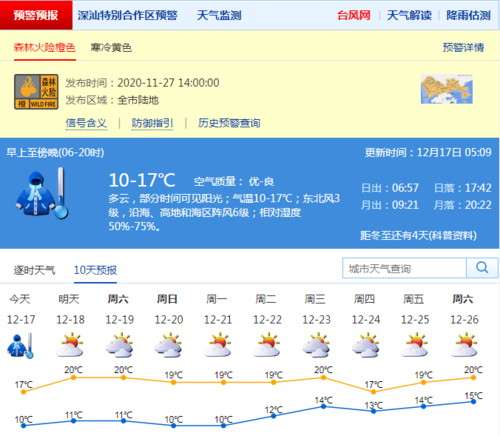Click the 12-24 high 17℃ point

click(x=373, y=392)
